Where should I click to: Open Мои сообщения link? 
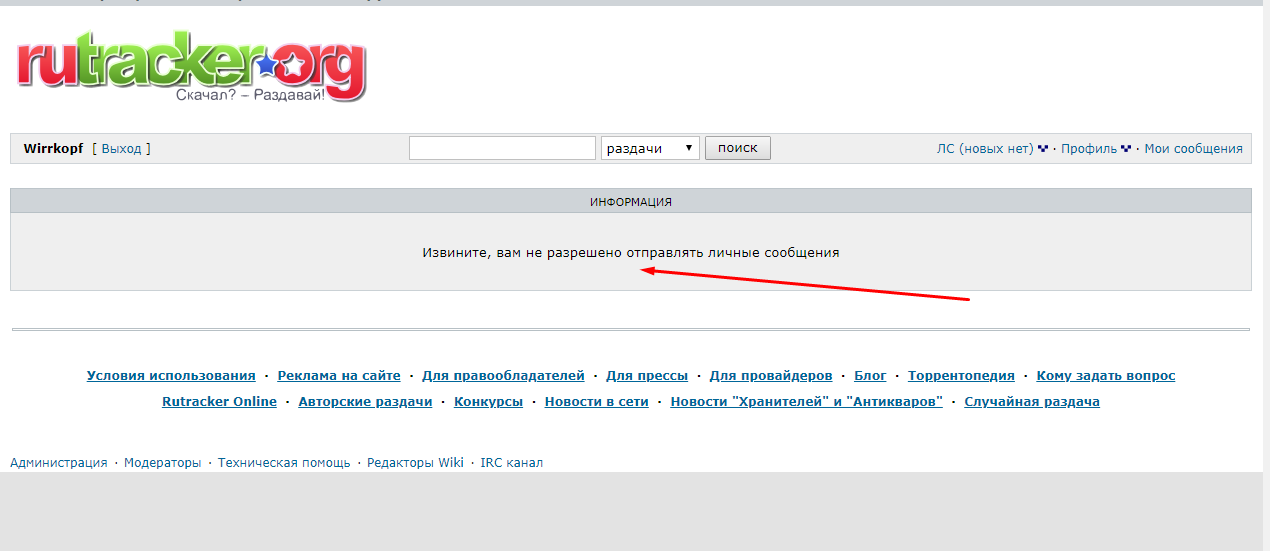coord(1193,149)
